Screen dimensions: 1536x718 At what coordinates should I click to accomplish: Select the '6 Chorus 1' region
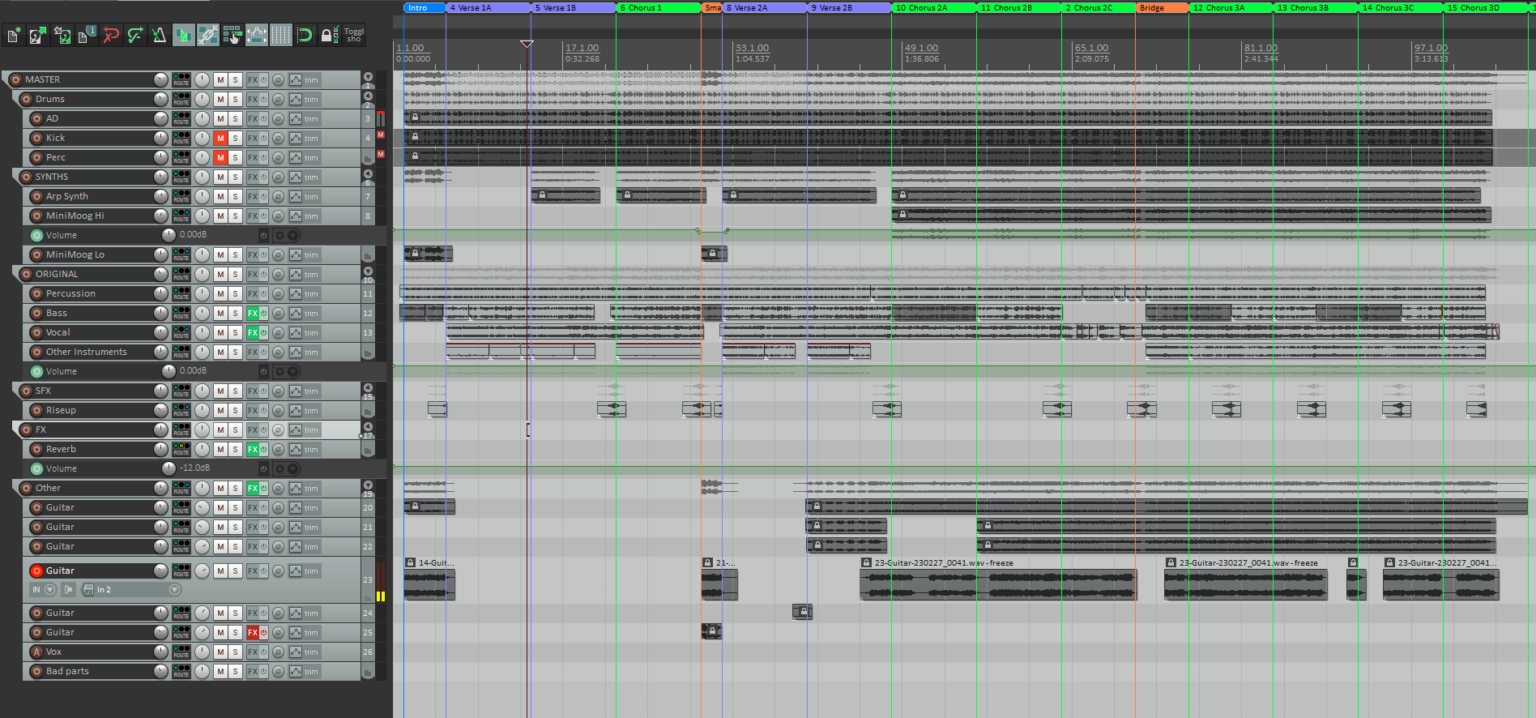coord(657,7)
